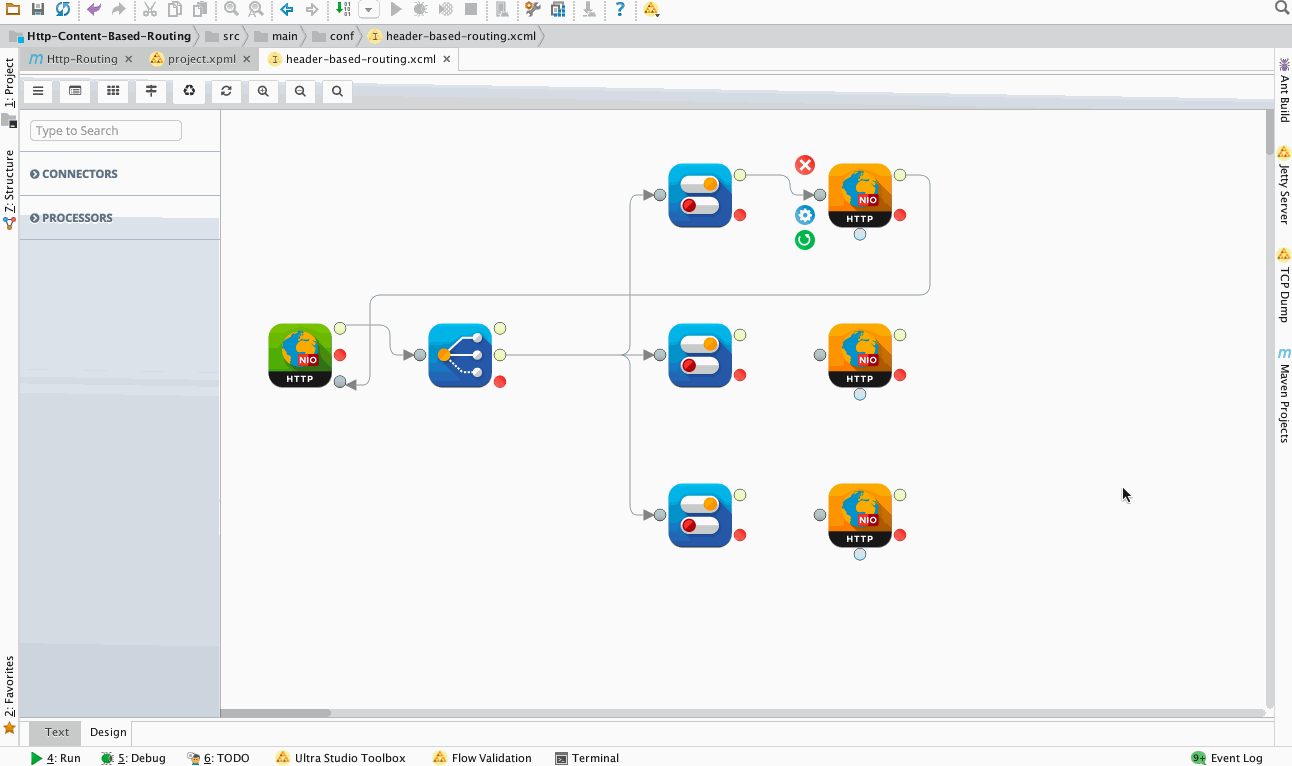Click the Help question mark icon
1292x766 pixels.
tap(620, 9)
